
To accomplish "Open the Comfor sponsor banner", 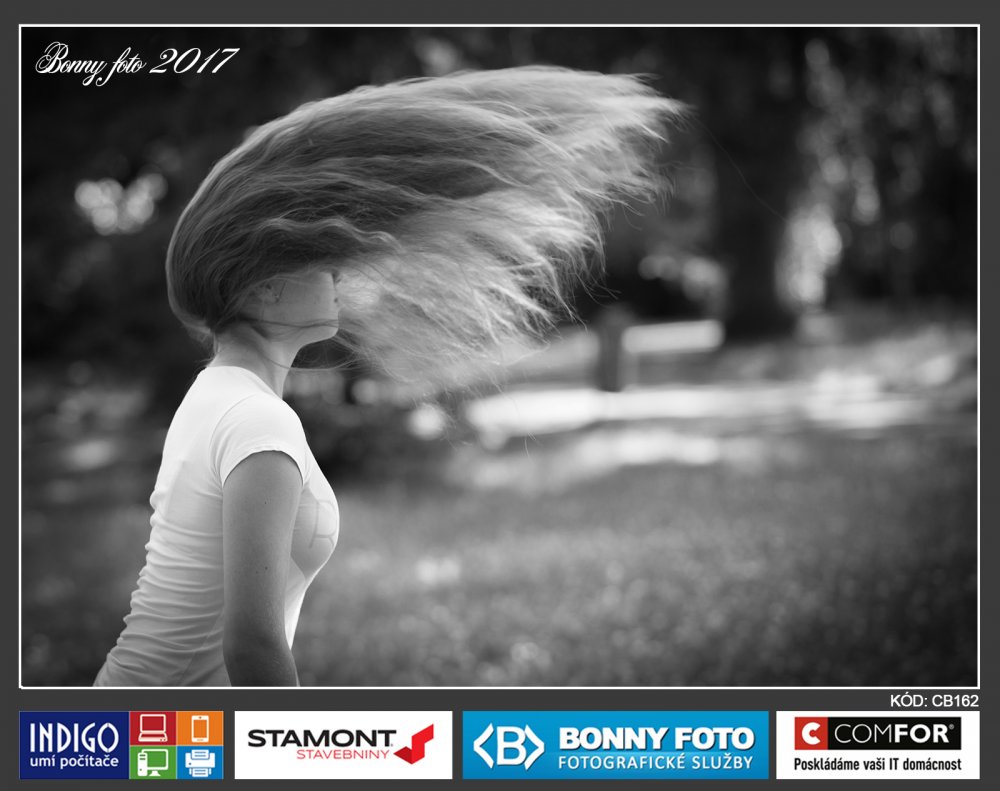I will click(x=878, y=745).
